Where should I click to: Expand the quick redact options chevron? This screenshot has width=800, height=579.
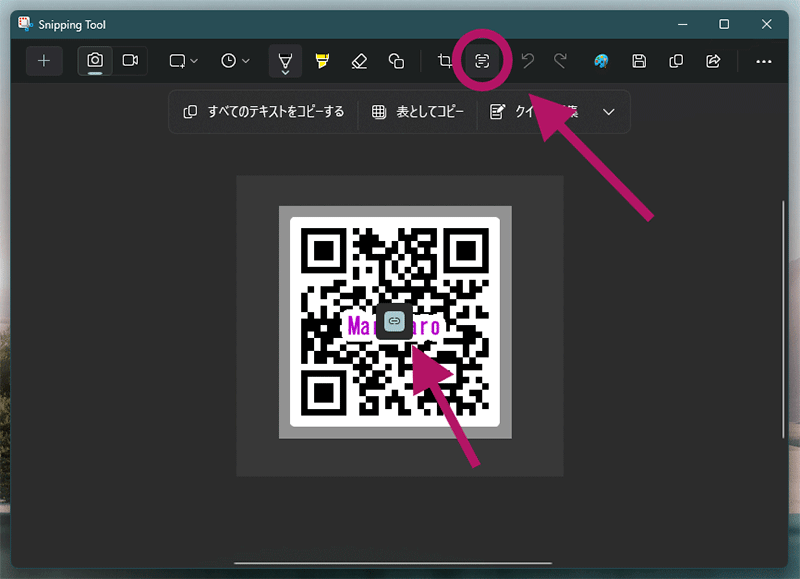click(x=609, y=112)
